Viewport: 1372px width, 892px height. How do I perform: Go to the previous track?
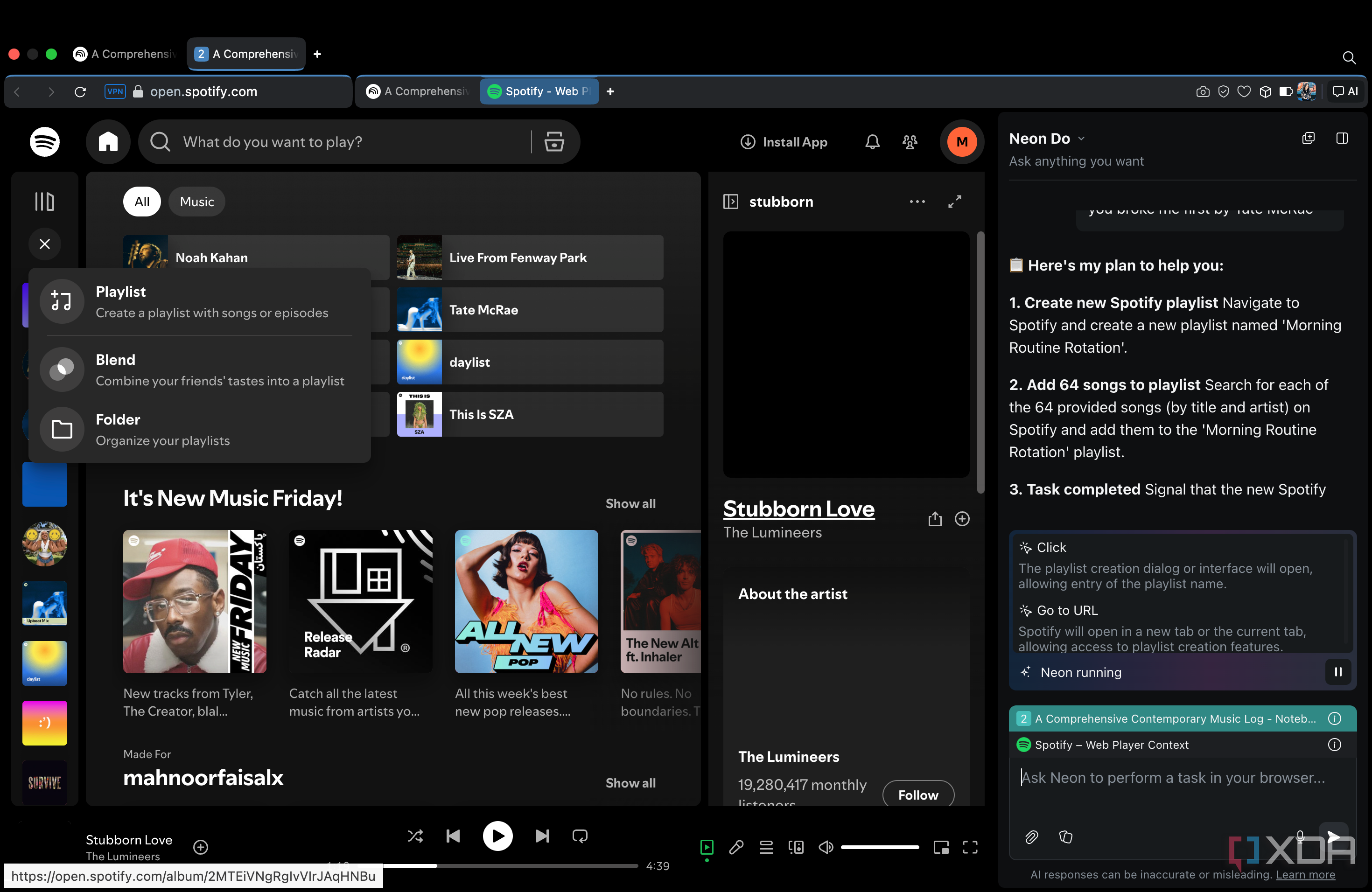tap(453, 836)
